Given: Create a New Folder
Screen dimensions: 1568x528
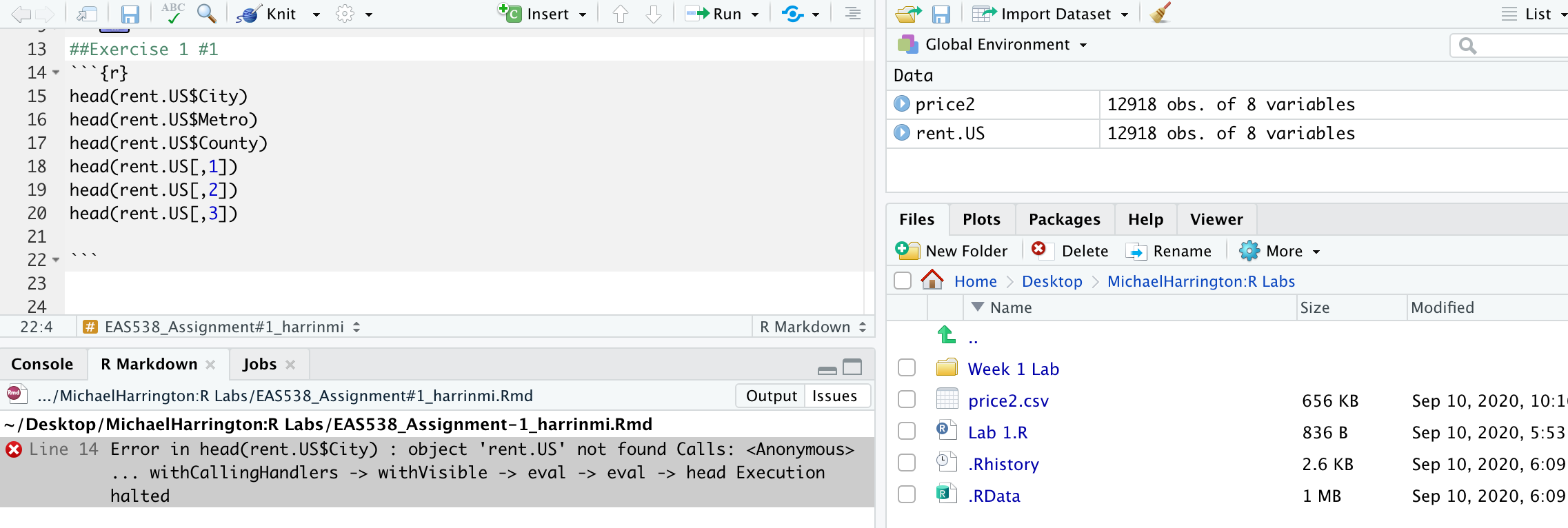Looking at the screenshot, I should pos(952,251).
